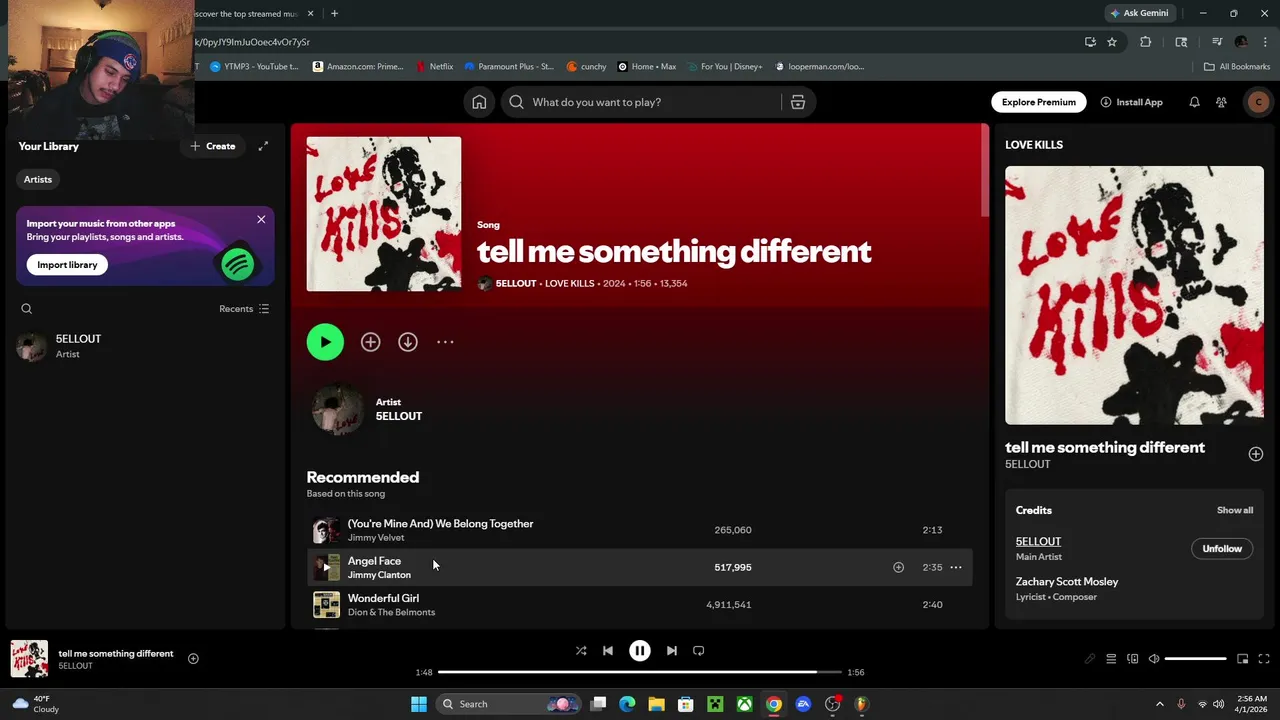1280x720 pixels.
Task: Play the song with green play button
Action: [325, 342]
